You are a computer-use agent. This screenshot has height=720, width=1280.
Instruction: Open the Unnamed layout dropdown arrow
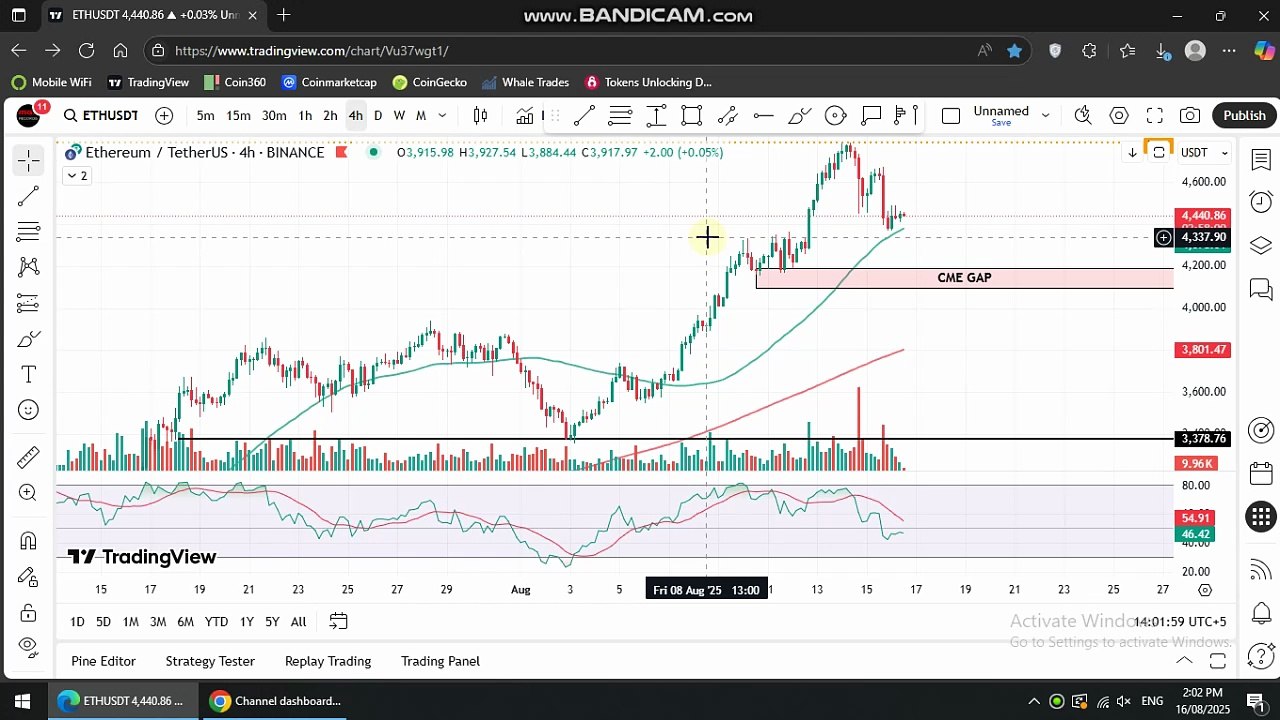pos(1046,116)
